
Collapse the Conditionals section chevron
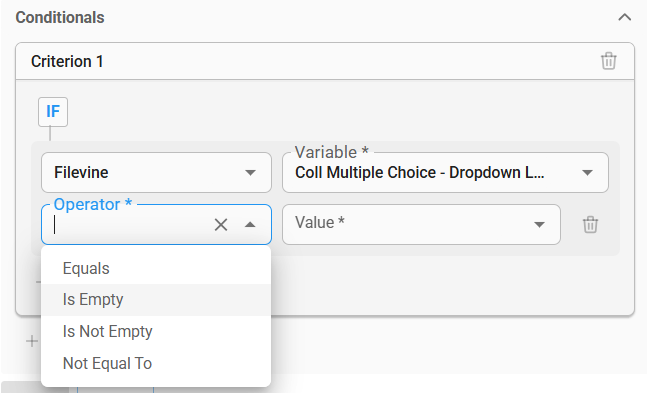tap(624, 17)
